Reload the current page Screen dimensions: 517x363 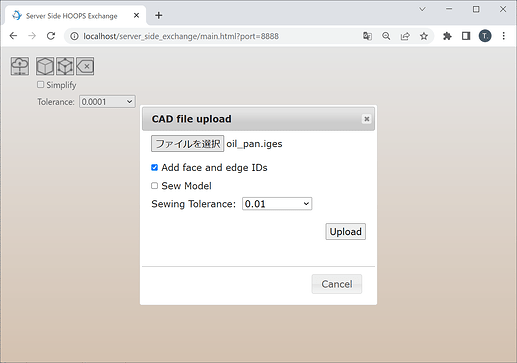51,36
